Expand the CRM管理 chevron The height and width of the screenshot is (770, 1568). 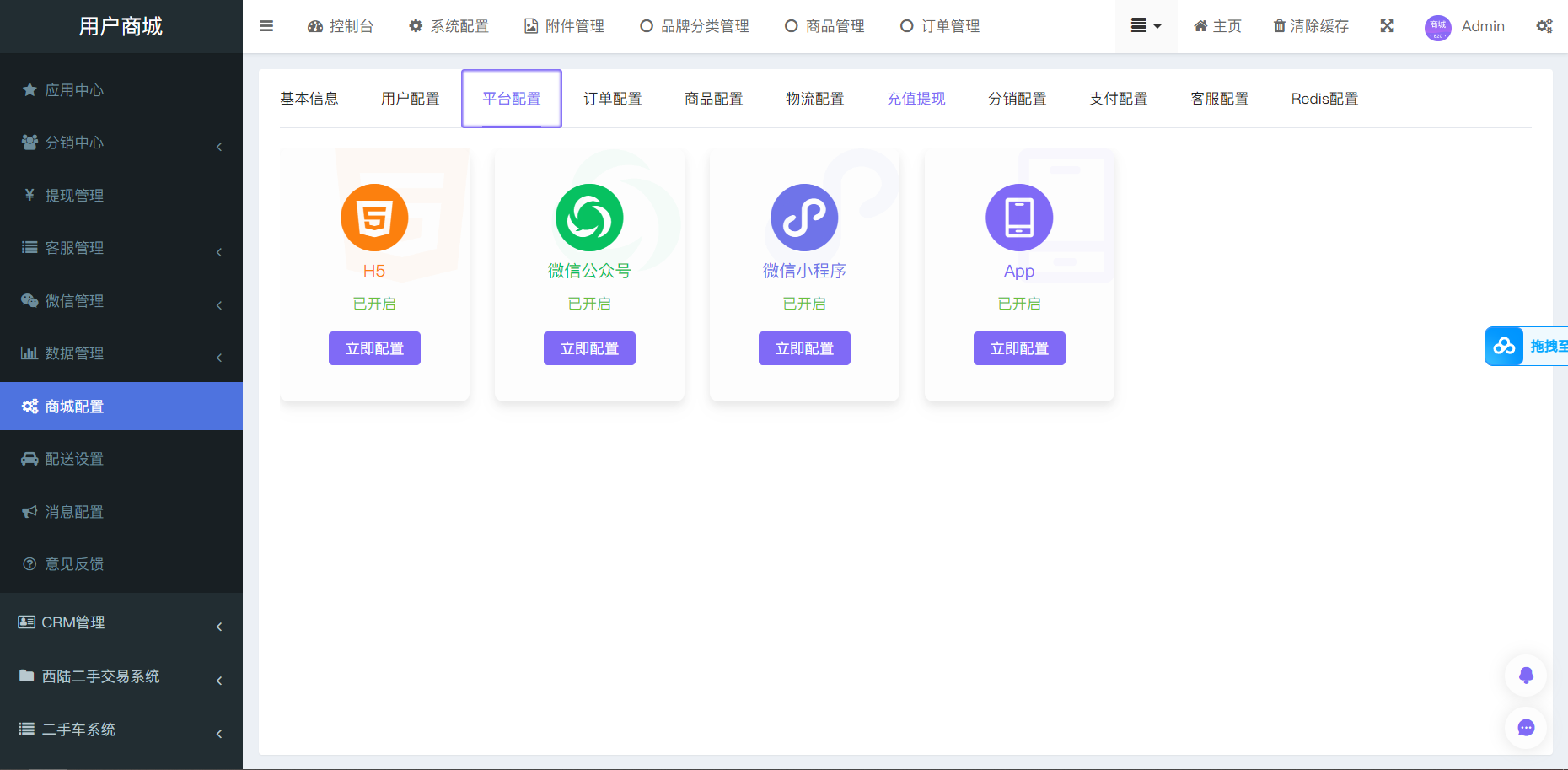tap(219, 627)
